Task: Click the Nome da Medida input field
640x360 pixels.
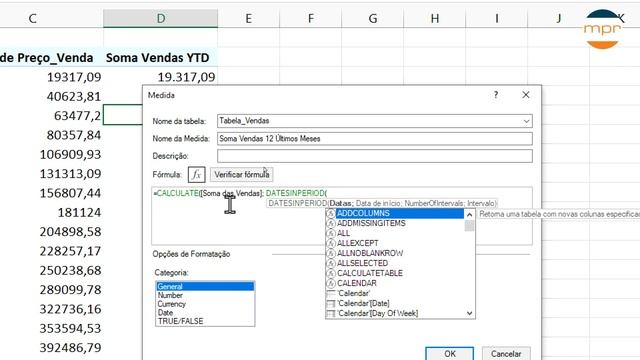Action: point(375,139)
